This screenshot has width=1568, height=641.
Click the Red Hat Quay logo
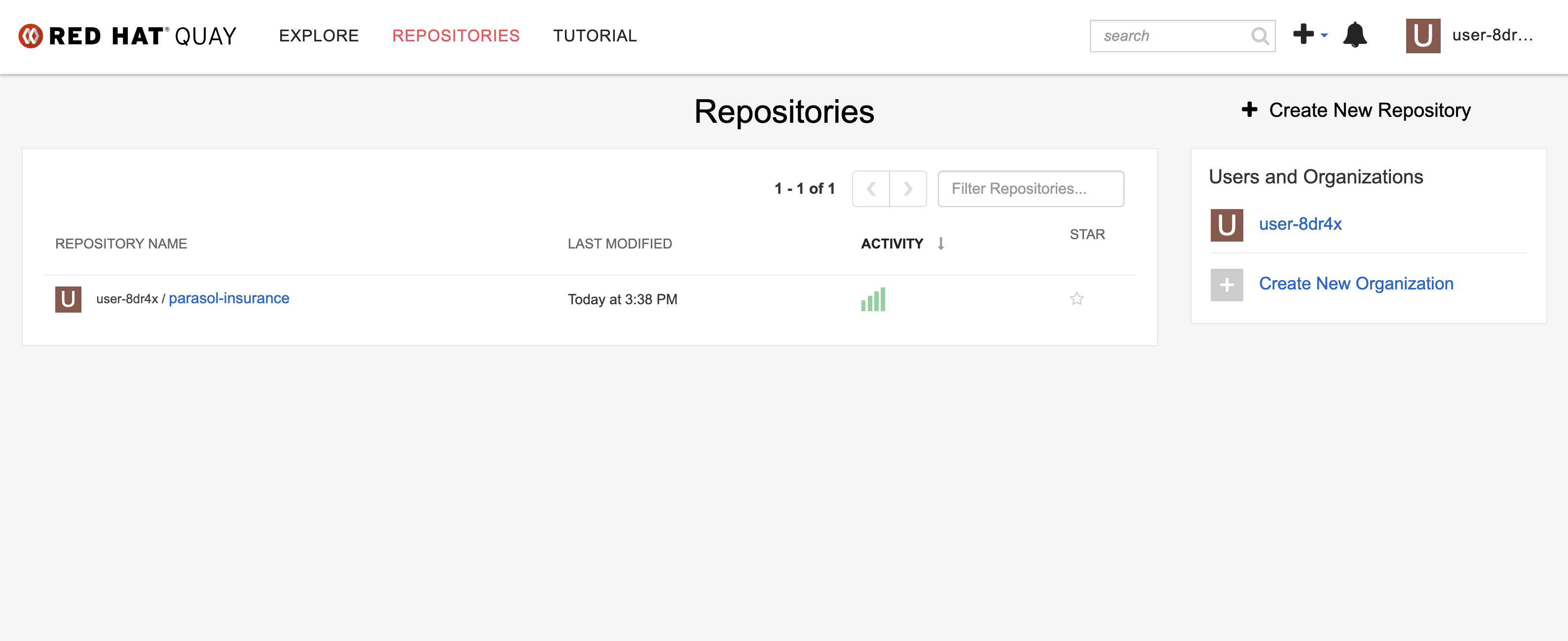click(127, 36)
